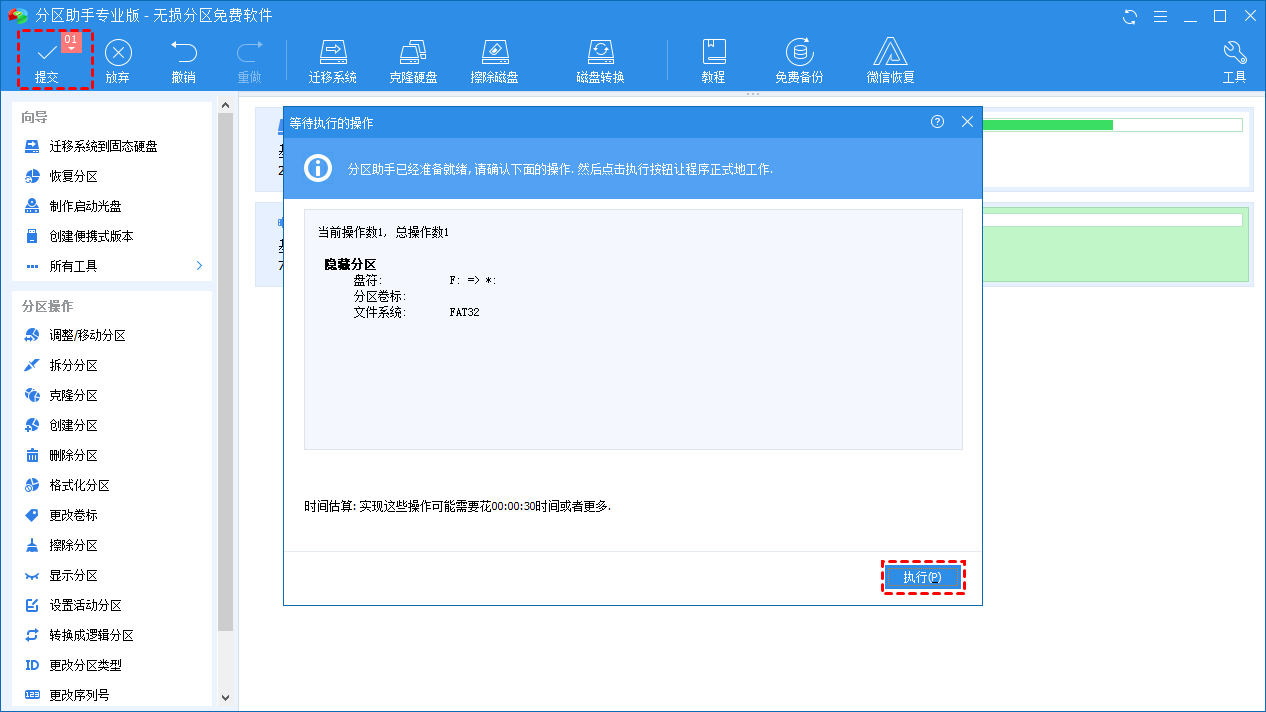Select 更改序列号 operation
This screenshot has width=1266, height=712.
click(x=80, y=695)
